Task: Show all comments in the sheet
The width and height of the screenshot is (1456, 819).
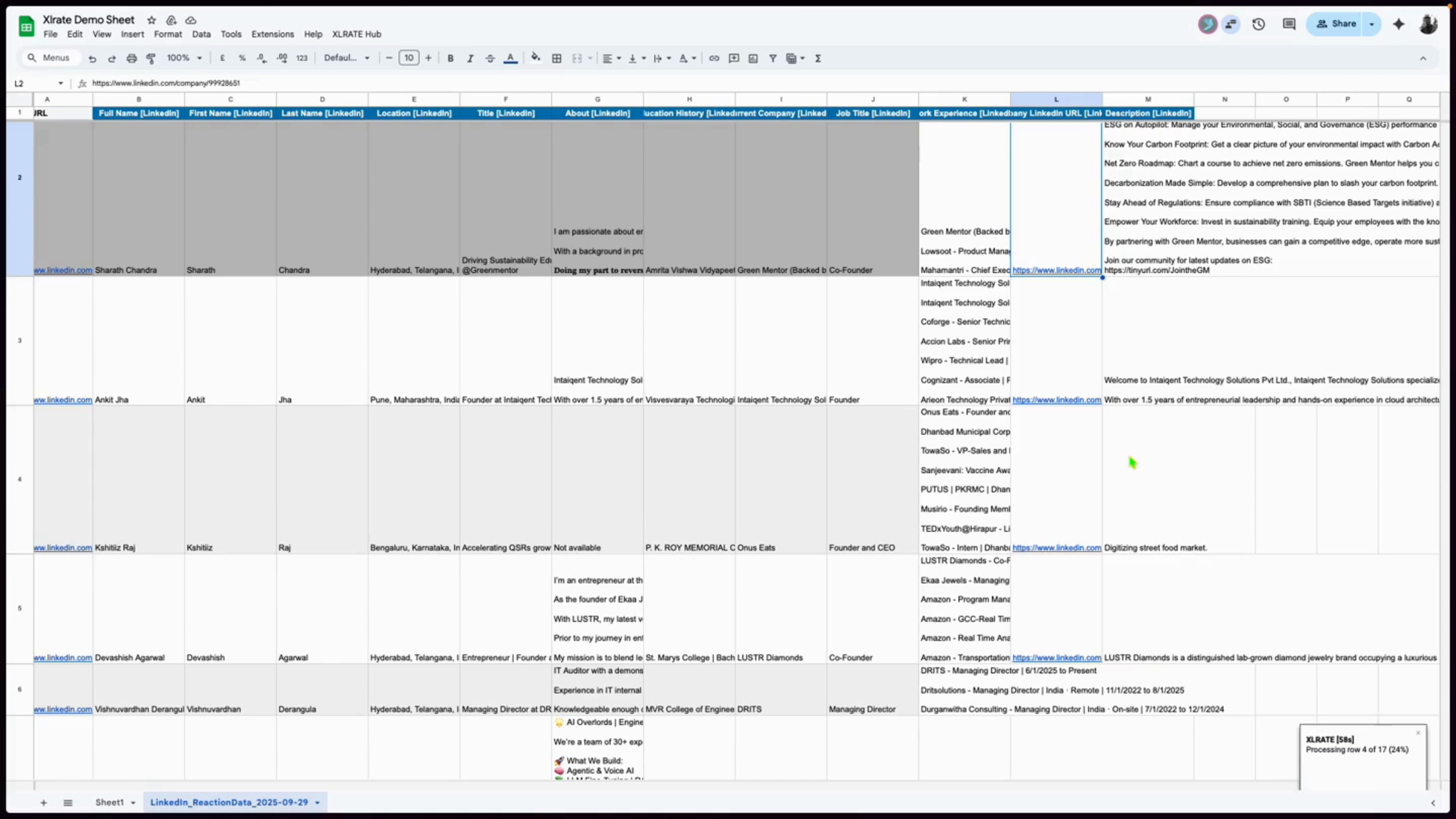Action: pyautogui.click(x=1289, y=24)
